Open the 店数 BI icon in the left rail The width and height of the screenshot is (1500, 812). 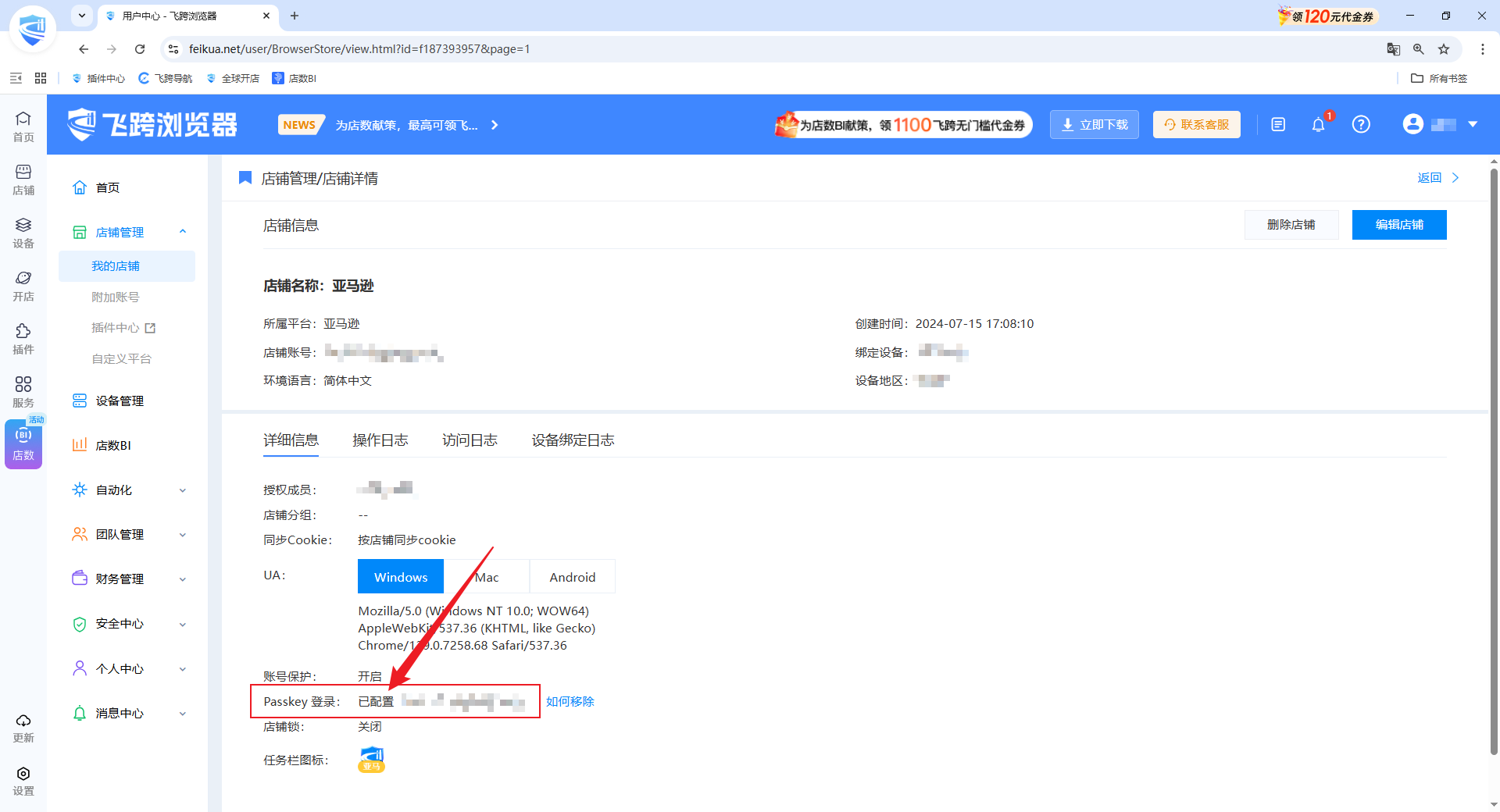tap(23, 444)
